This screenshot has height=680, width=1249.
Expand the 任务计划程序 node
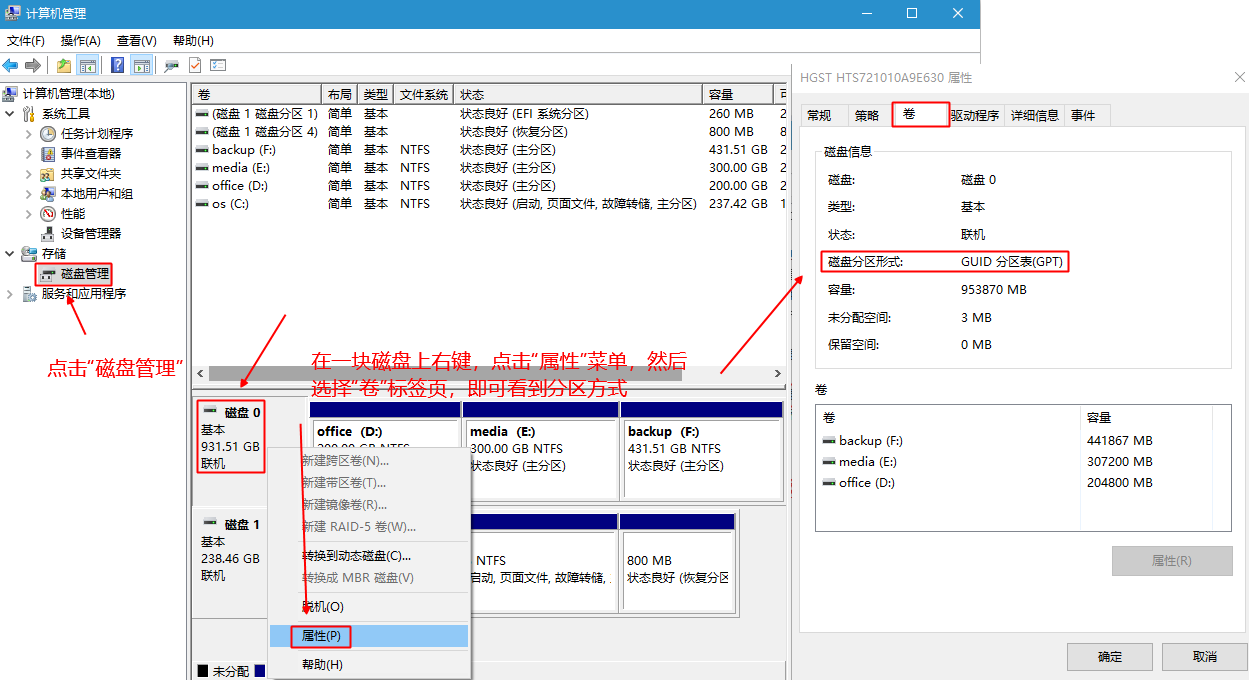(x=29, y=134)
